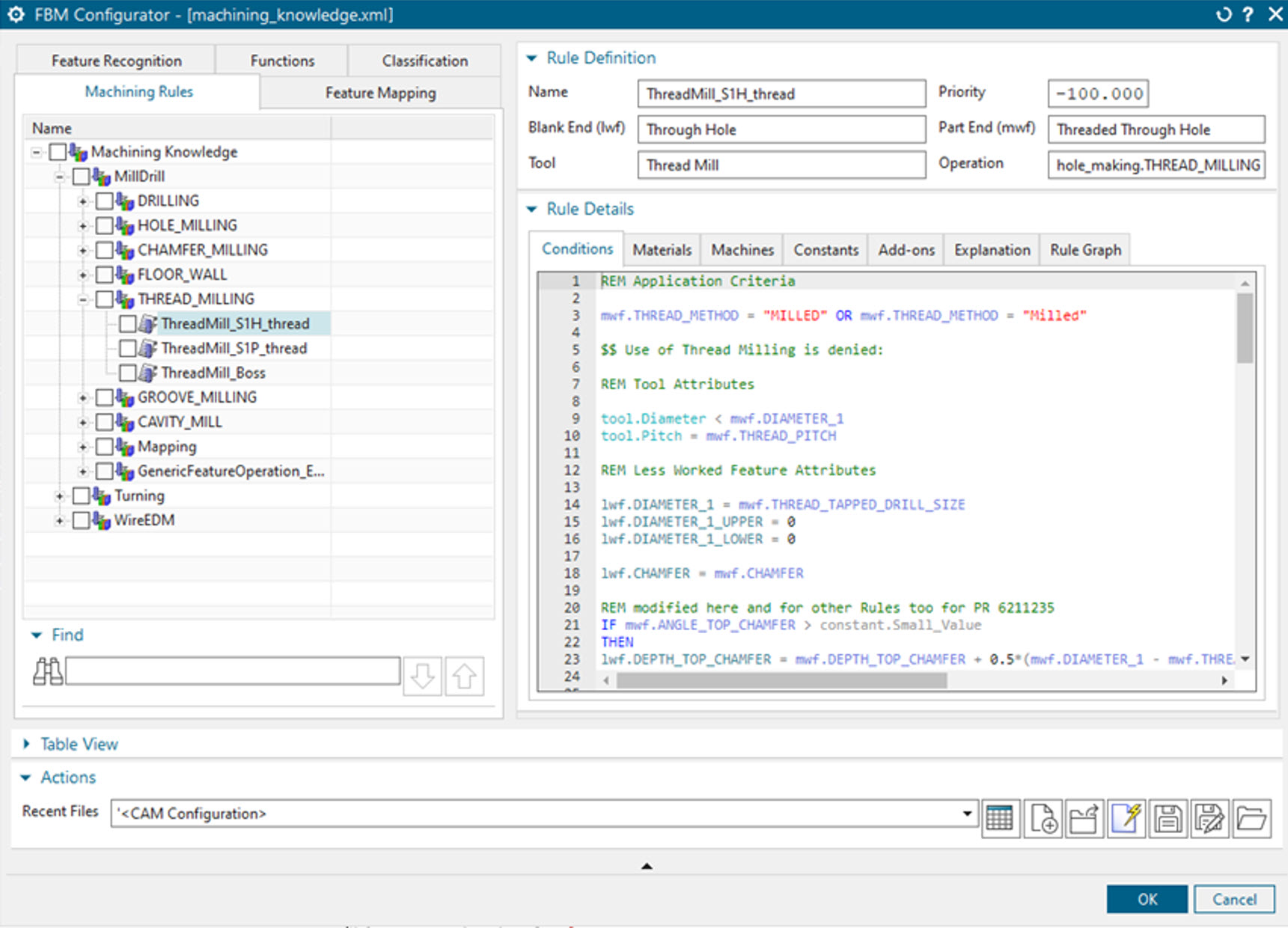The width and height of the screenshot is (1288, 928).
Task: Expand the HOLE_MILLING tree node
Action: coord(83,225)
